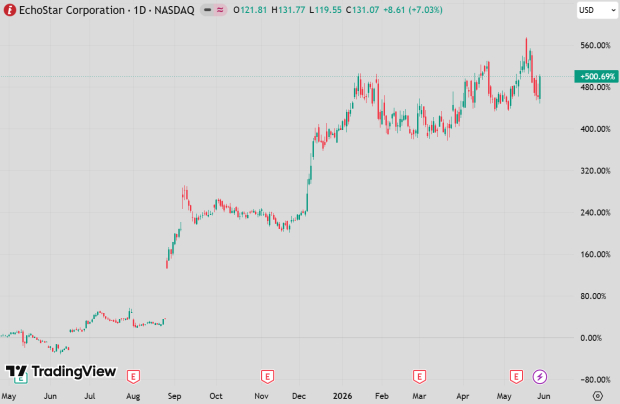The height and width of the screenshot is (404, 620).
Task: Click the purple lightning upcoming event icon
Action: point(540,376)
